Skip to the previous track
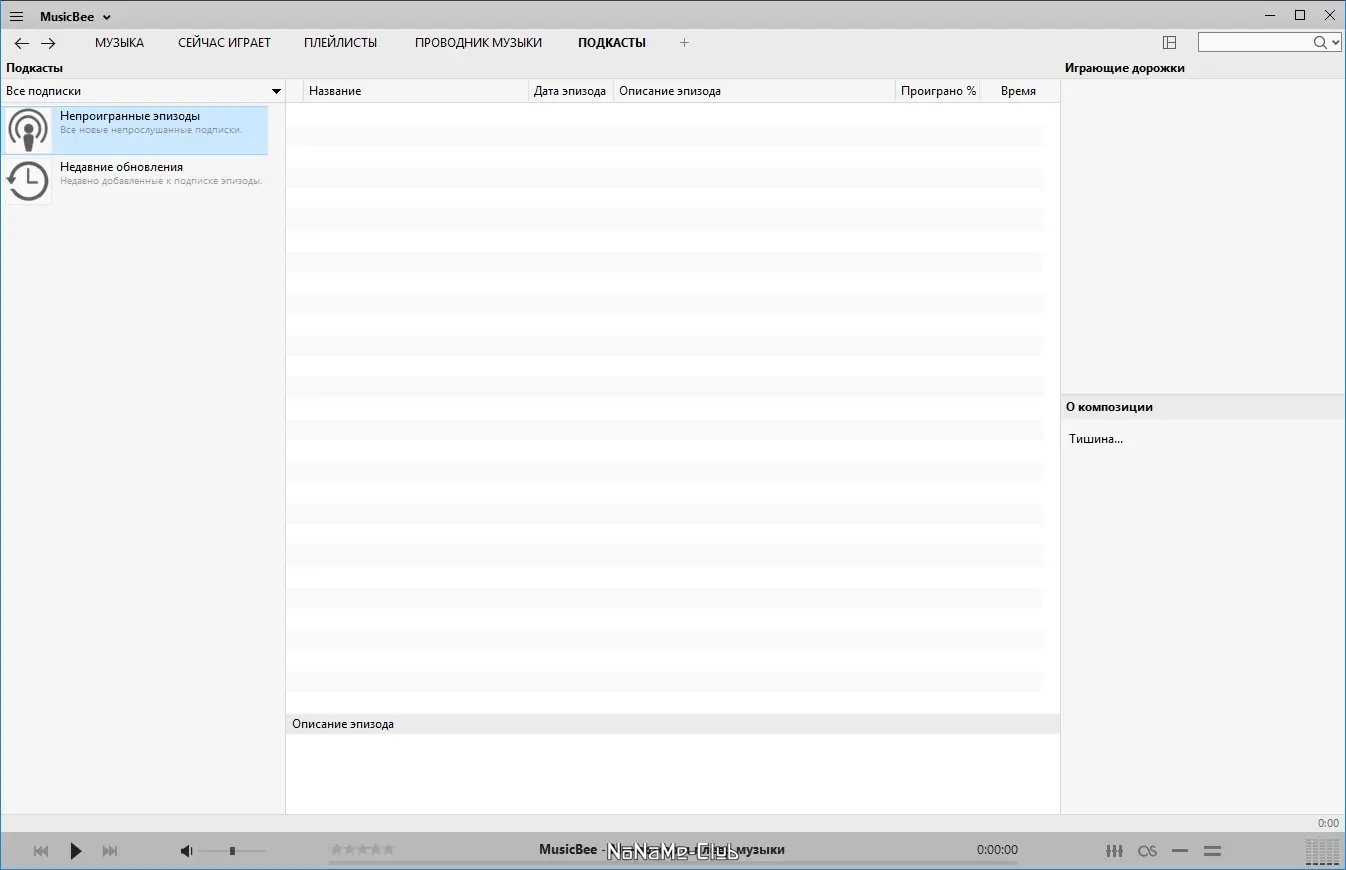This screenshot has height=870, width=1346. (41, 851)
